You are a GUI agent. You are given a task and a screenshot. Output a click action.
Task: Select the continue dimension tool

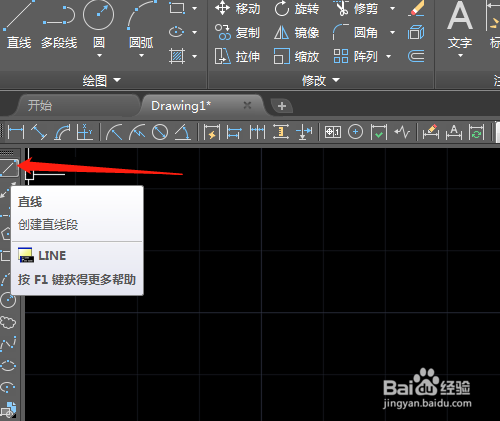[257, 132]
